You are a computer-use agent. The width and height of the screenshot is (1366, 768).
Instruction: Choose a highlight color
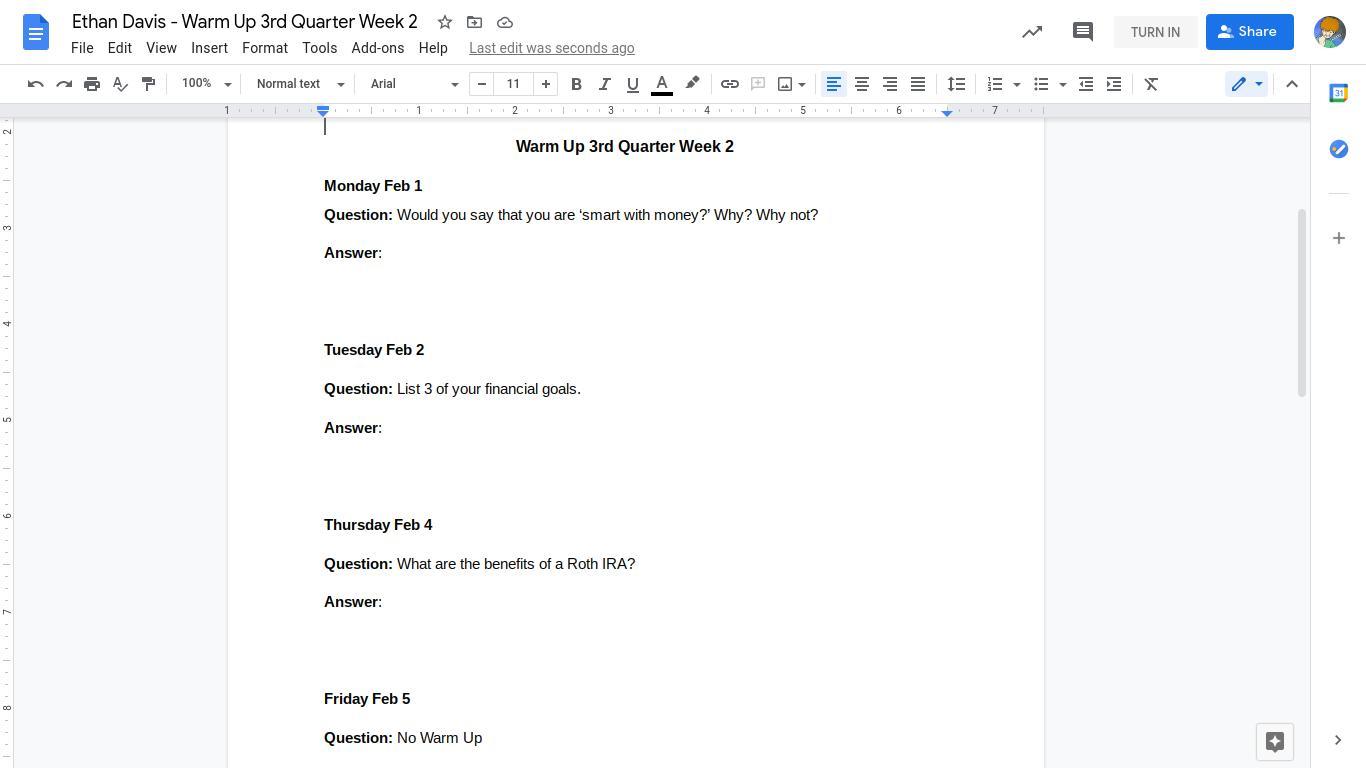point(692,84)
